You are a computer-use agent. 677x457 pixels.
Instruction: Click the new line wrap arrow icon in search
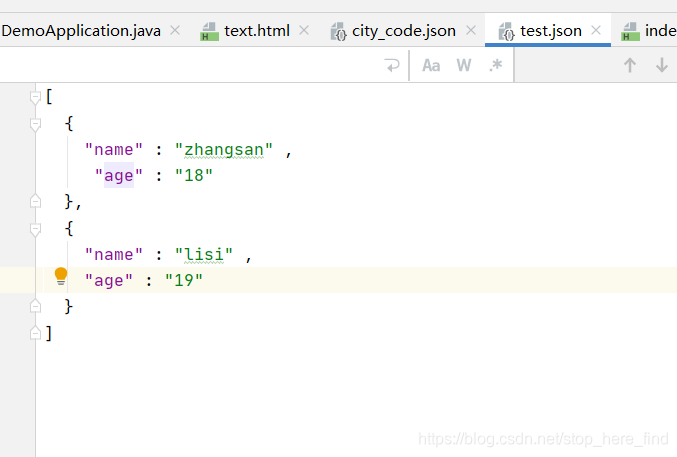coord(392,65)
